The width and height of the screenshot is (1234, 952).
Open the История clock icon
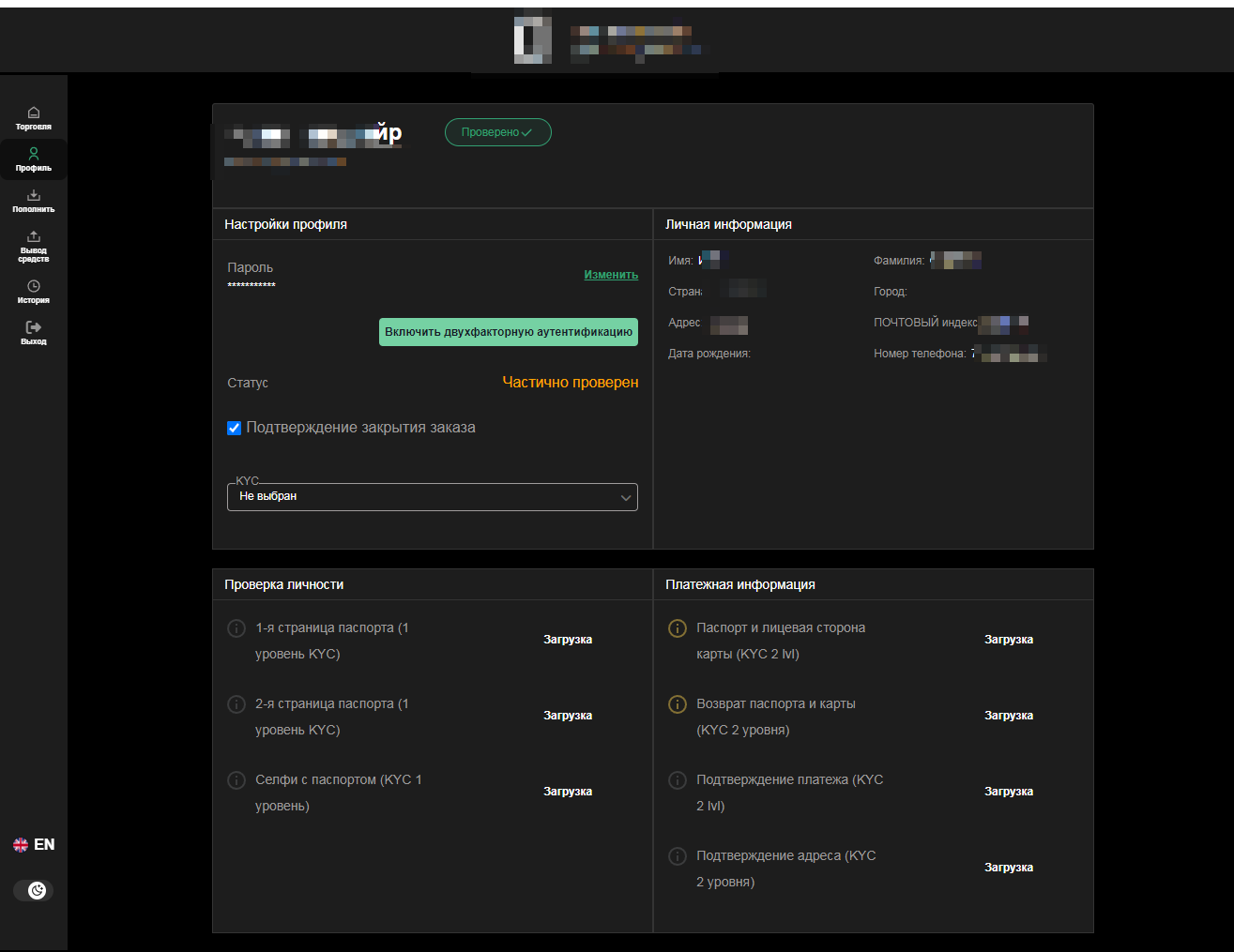click(34, 286)
